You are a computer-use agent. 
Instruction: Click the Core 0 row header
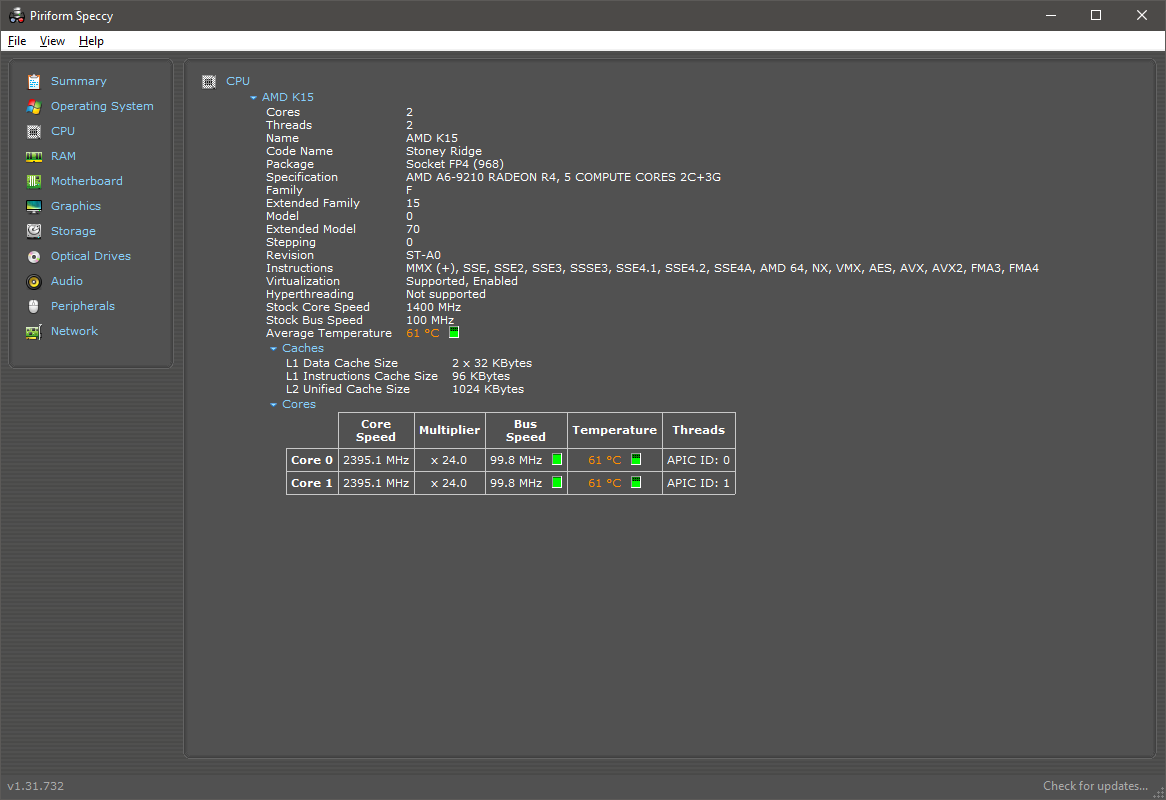click(x=312, y=460)
